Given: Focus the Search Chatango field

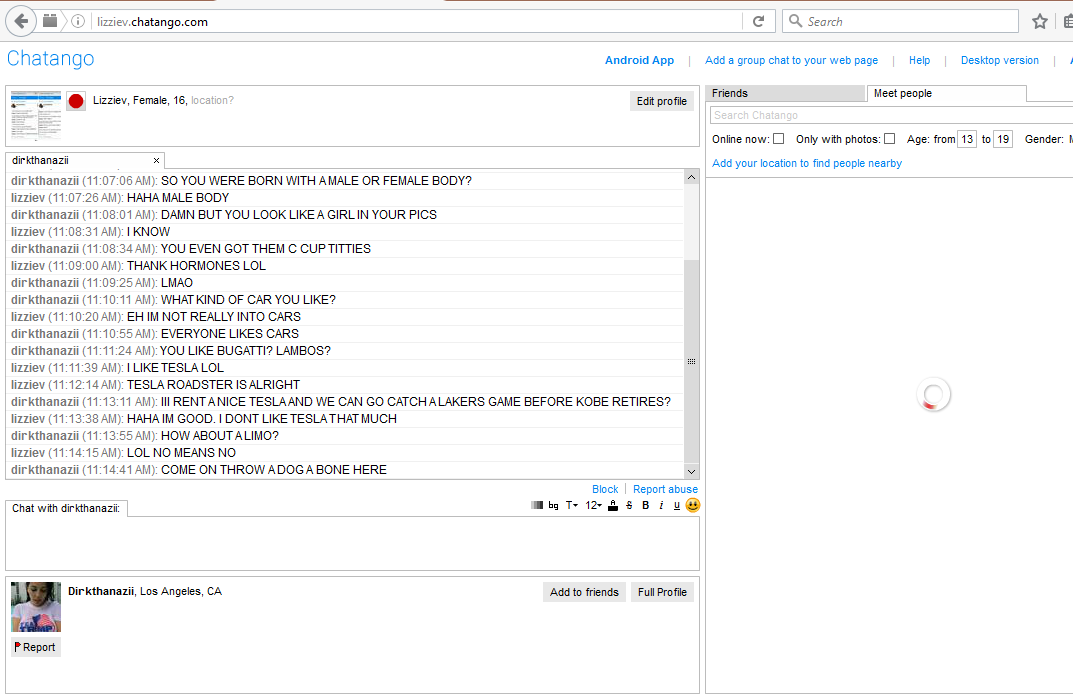Looking at the screenshot, I should coord(891,115).
